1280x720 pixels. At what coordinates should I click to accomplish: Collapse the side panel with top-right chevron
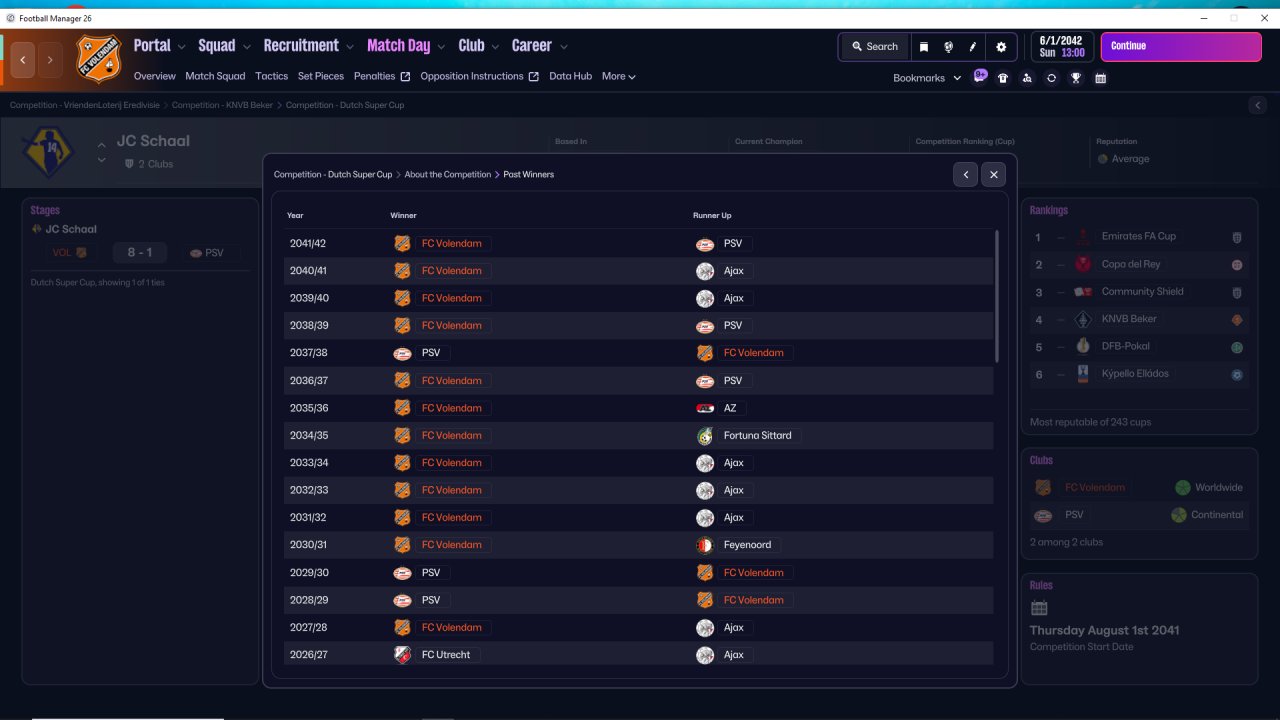click(1258, 105)
